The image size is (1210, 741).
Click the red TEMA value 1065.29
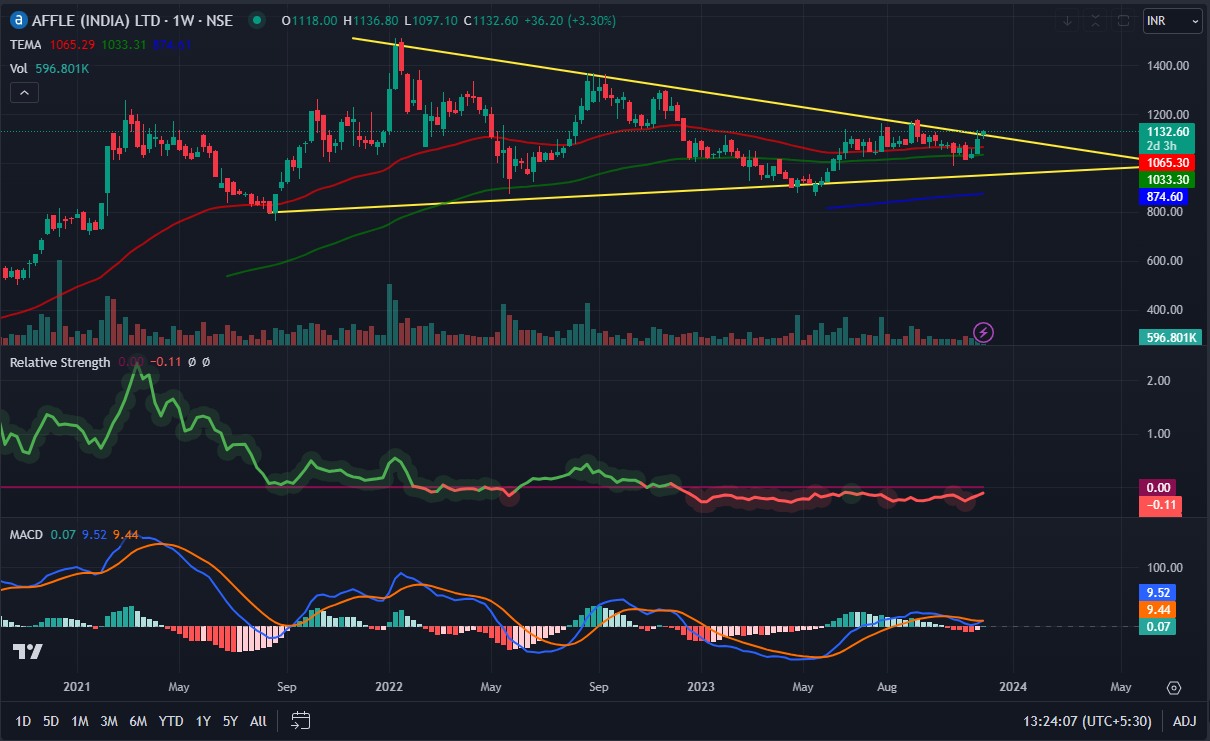click(71, 45)
